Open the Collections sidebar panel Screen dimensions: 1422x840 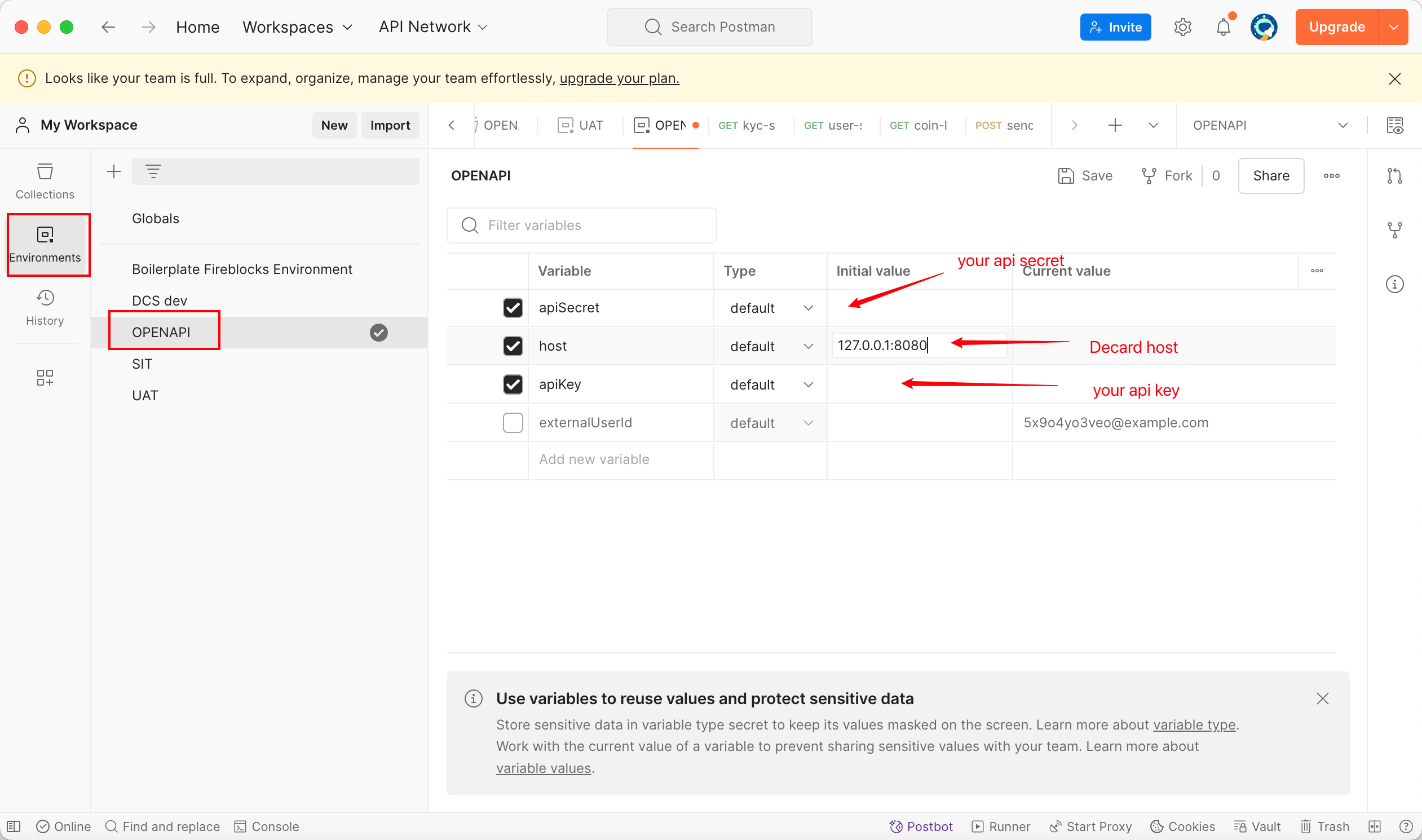45,181
